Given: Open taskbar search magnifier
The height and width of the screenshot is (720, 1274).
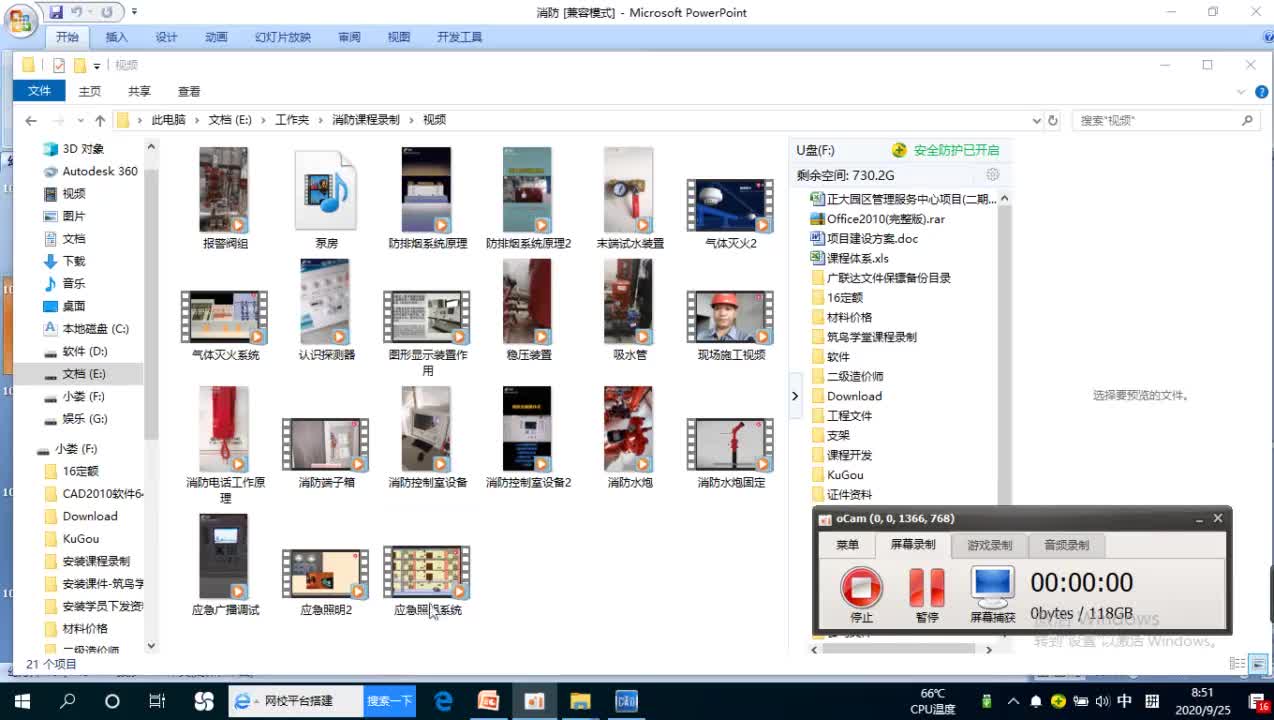Looking at the screenshot, I should (x=68, y=701).
